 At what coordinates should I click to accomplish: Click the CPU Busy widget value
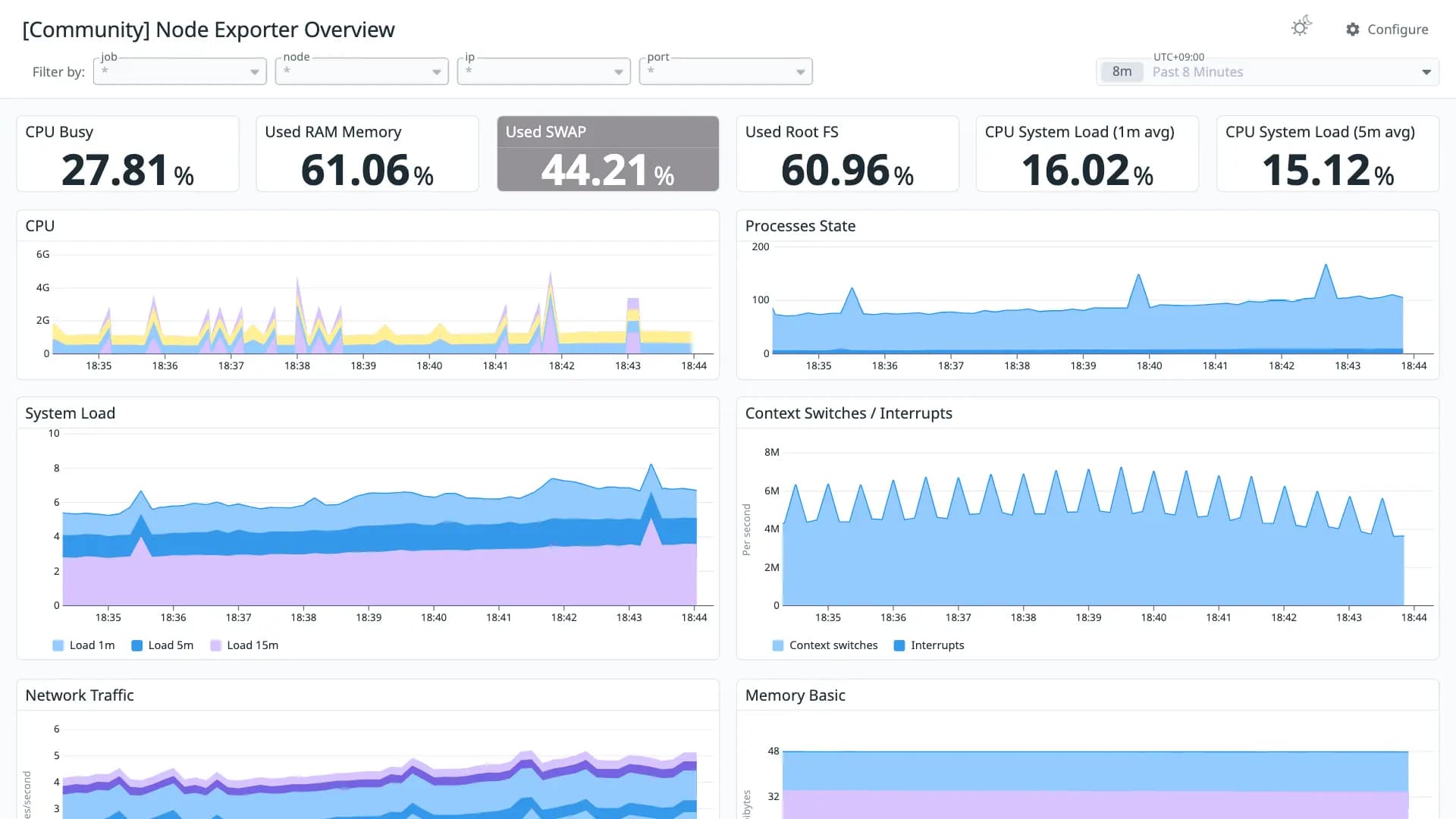(127, 170)
